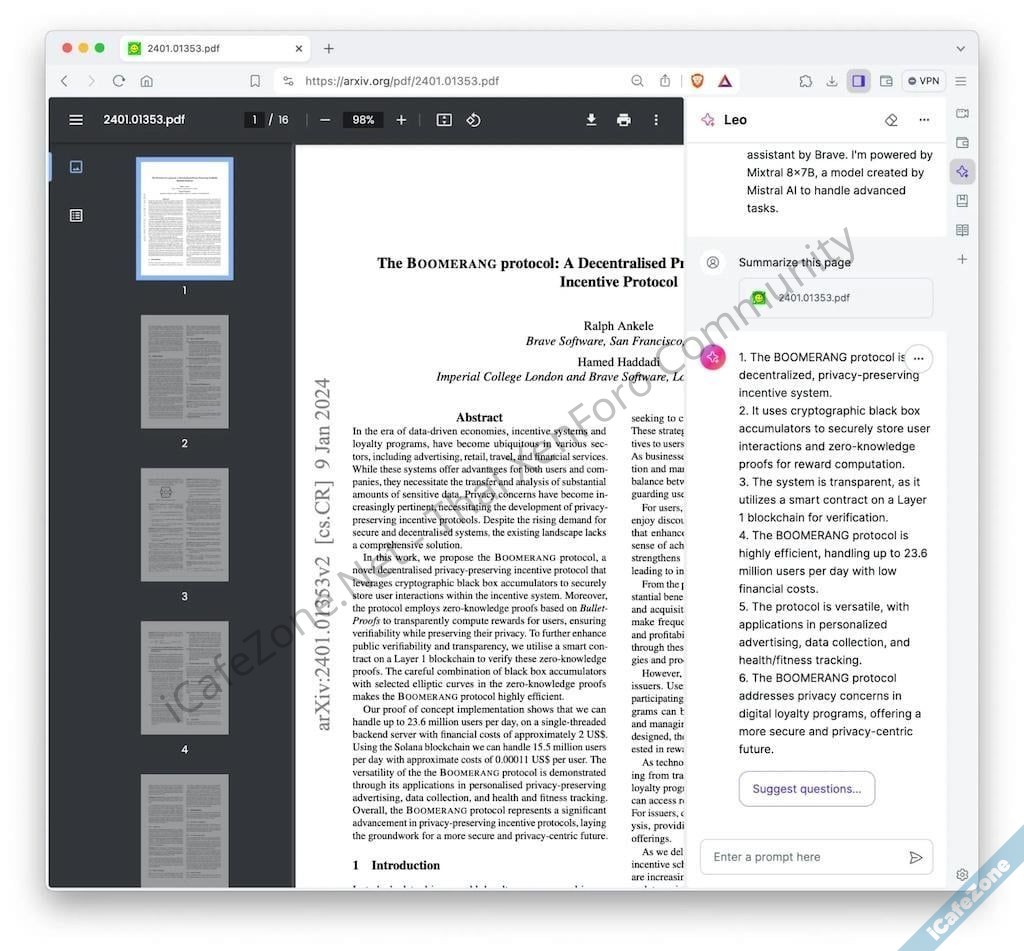Open page 3 thumbnail
Image resolution: width=1024 pixels, height=951 pixels.
coord(184,526)
